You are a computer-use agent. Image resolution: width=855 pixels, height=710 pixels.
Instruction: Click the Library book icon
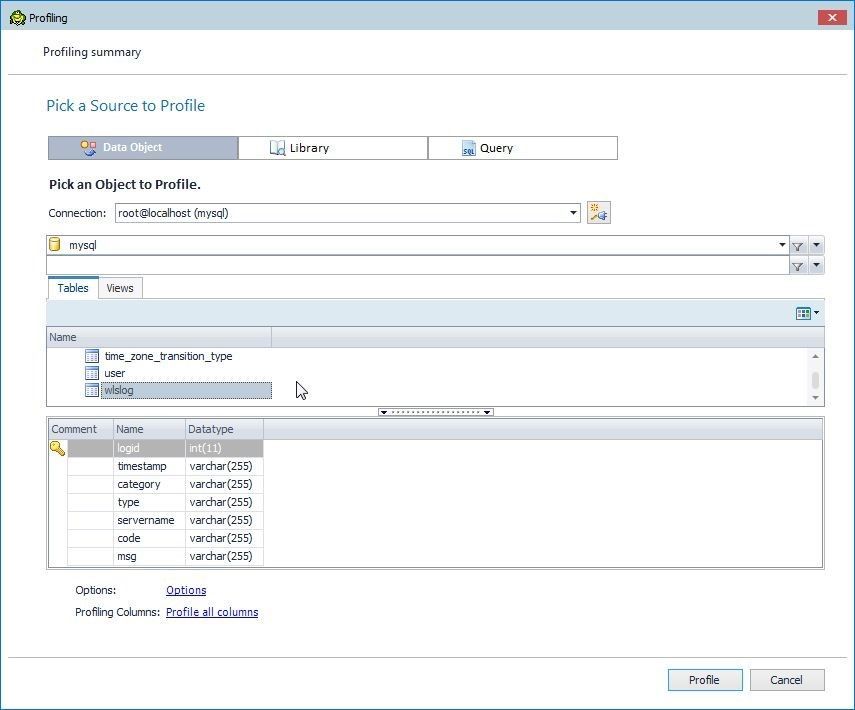pos(278,148)
